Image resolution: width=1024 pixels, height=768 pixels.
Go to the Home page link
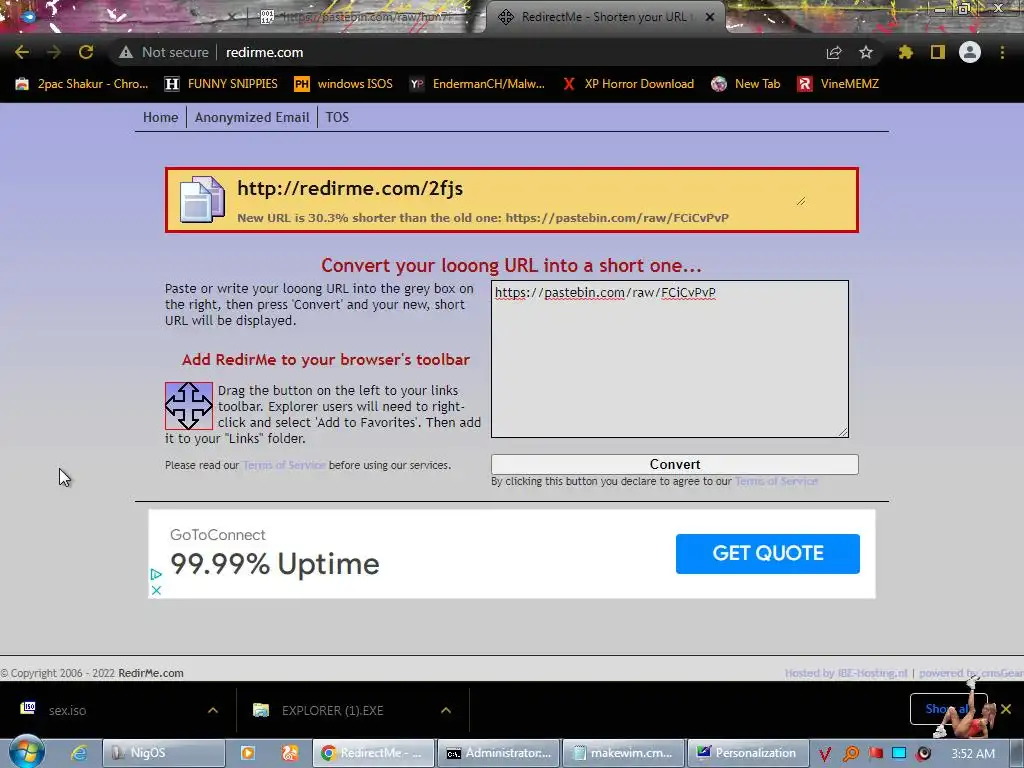(x=161, y=117)
